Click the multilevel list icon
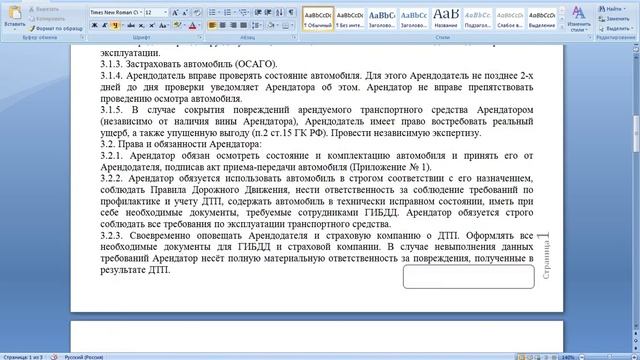This screenshot has width=640, height=360. (243, 13)
